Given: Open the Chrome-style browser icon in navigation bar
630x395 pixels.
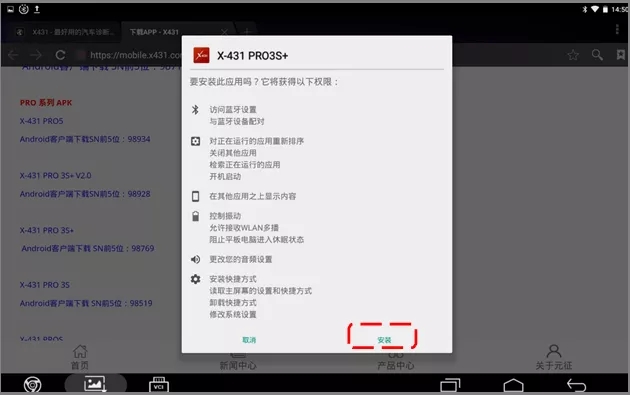Looking at the screenshot, I should 33,385.
